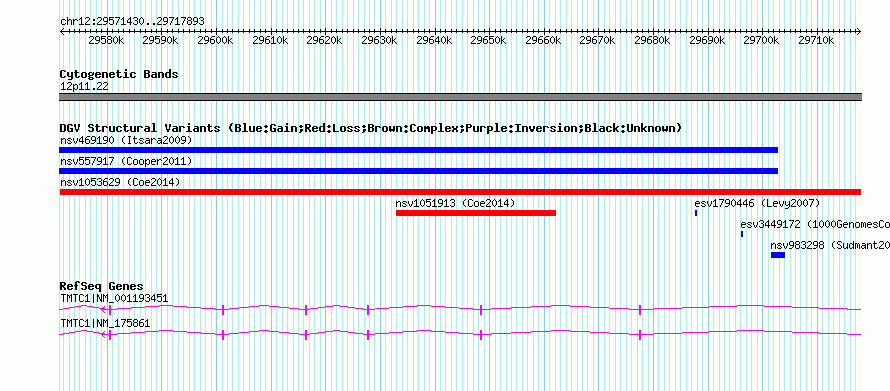Image resolution: width=890 pixels, height=391 pixels.
Task: Click the 29630k ruler tick label
Action: (x=379, y=40)
